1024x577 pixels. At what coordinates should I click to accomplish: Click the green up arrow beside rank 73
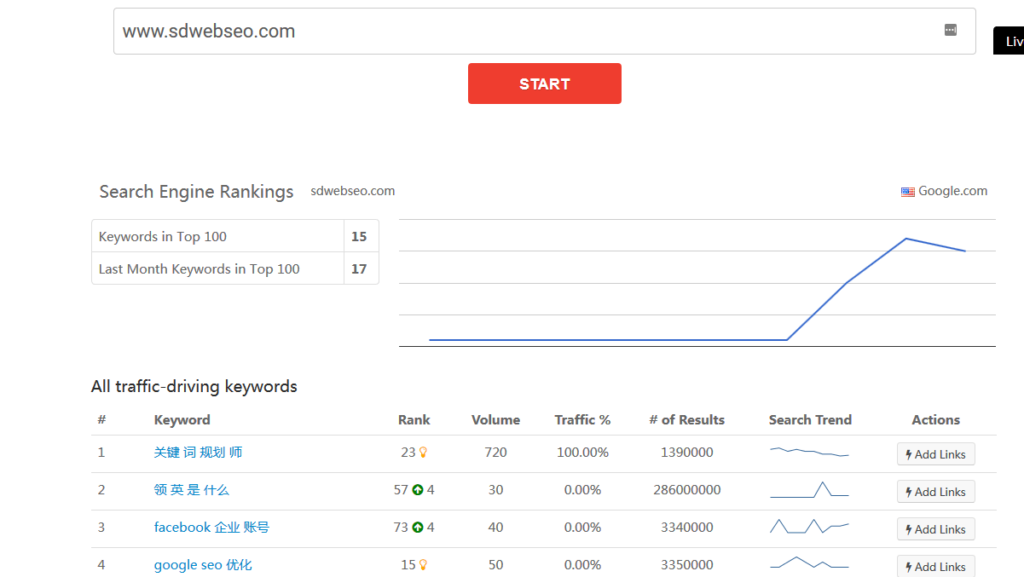coord(417,527)
